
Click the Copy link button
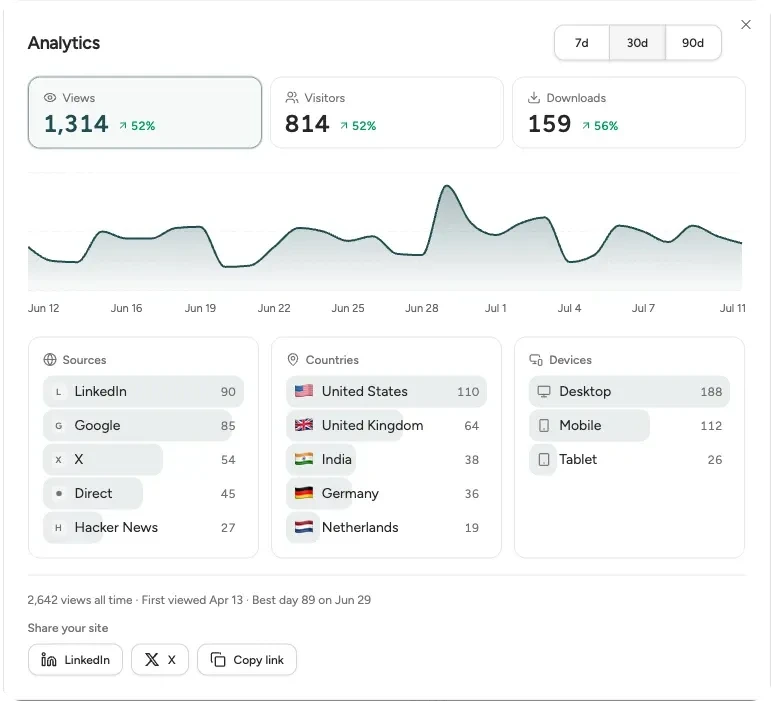(247, 660)
